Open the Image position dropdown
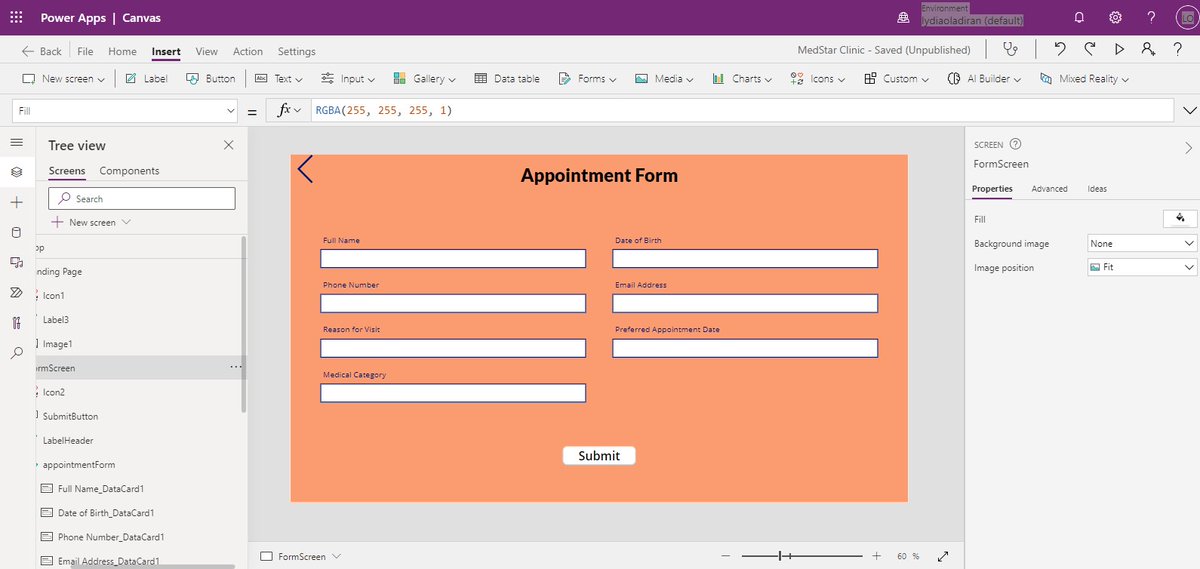The width and height of the screenshot is (1200, 569). pyautogui.click(x=1142, y=267)
